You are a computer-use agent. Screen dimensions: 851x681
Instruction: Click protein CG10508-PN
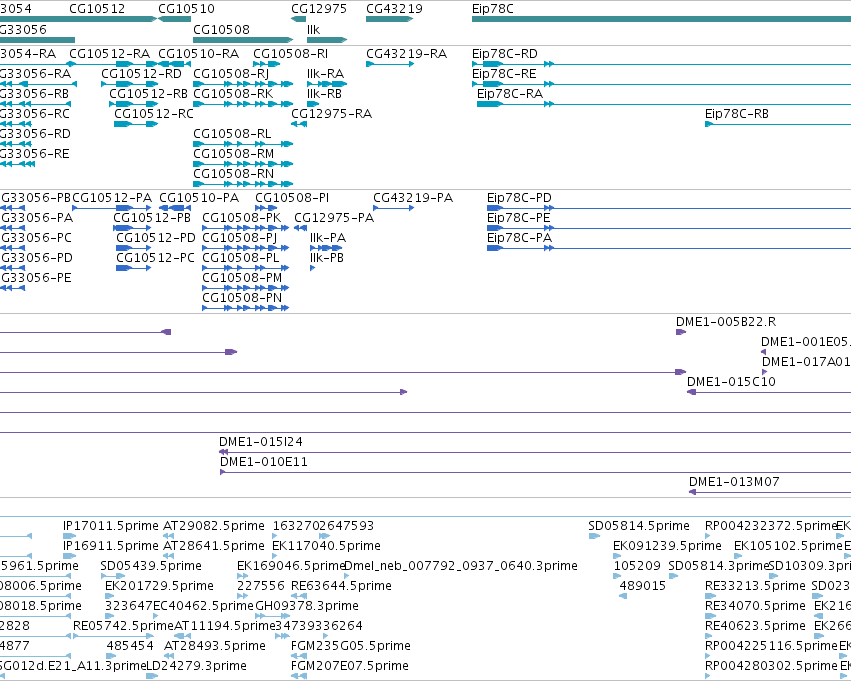coord(242,298)
